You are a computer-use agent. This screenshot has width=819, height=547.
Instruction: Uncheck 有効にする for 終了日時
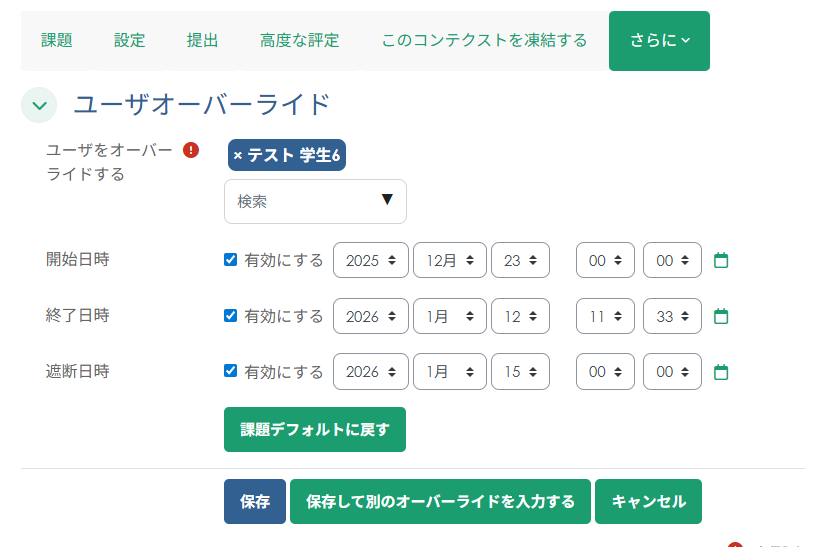[x=231, y=316]
